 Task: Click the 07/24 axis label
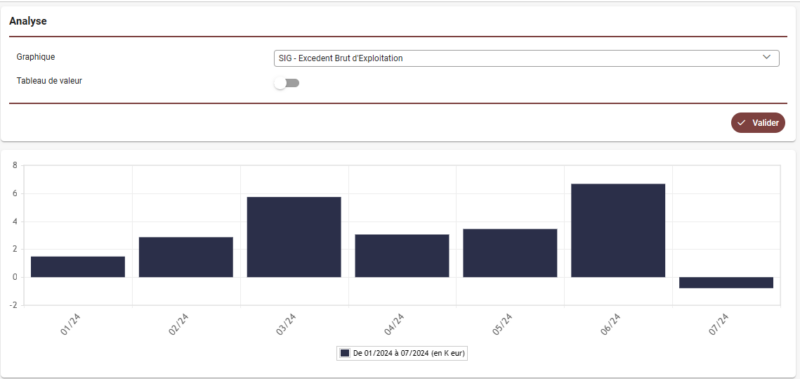719,324
